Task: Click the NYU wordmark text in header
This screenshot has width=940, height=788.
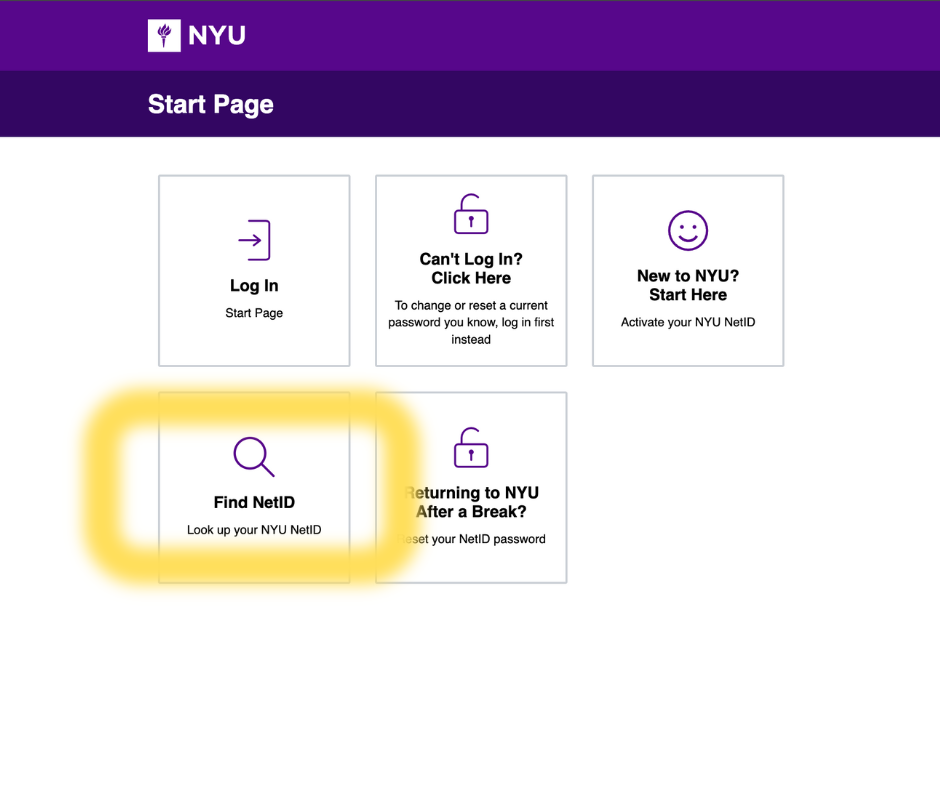Action: click(216, 36)
